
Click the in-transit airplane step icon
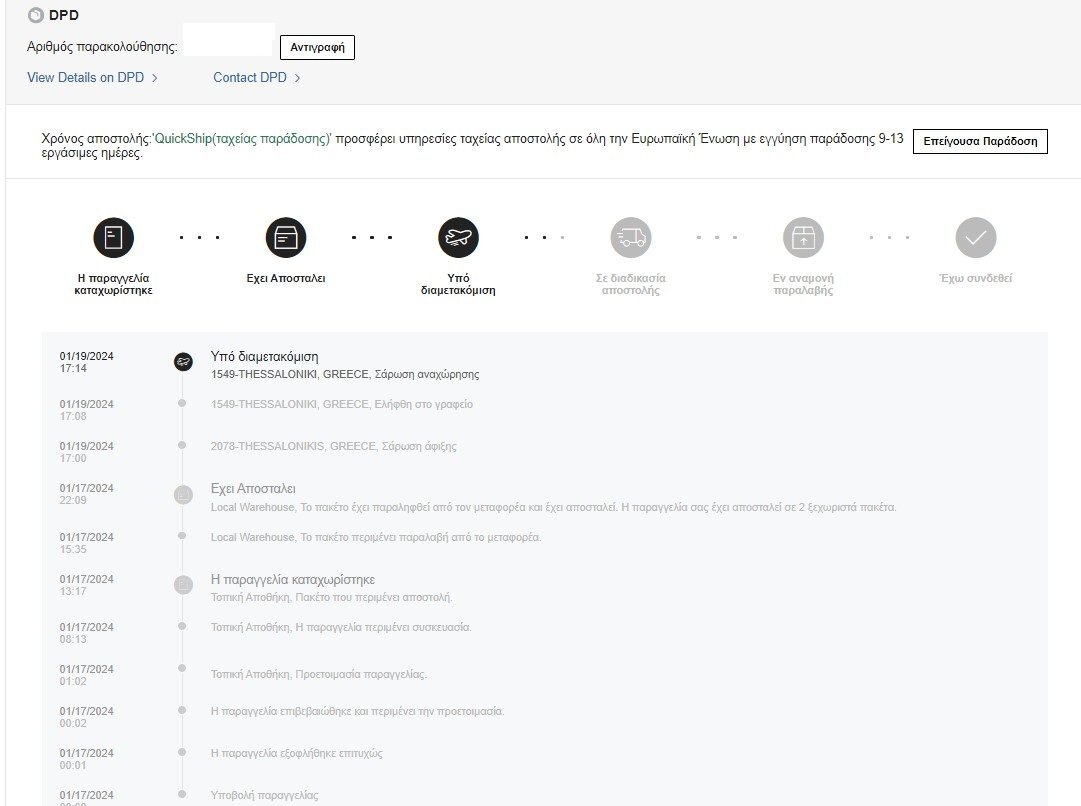click(458, 238)
